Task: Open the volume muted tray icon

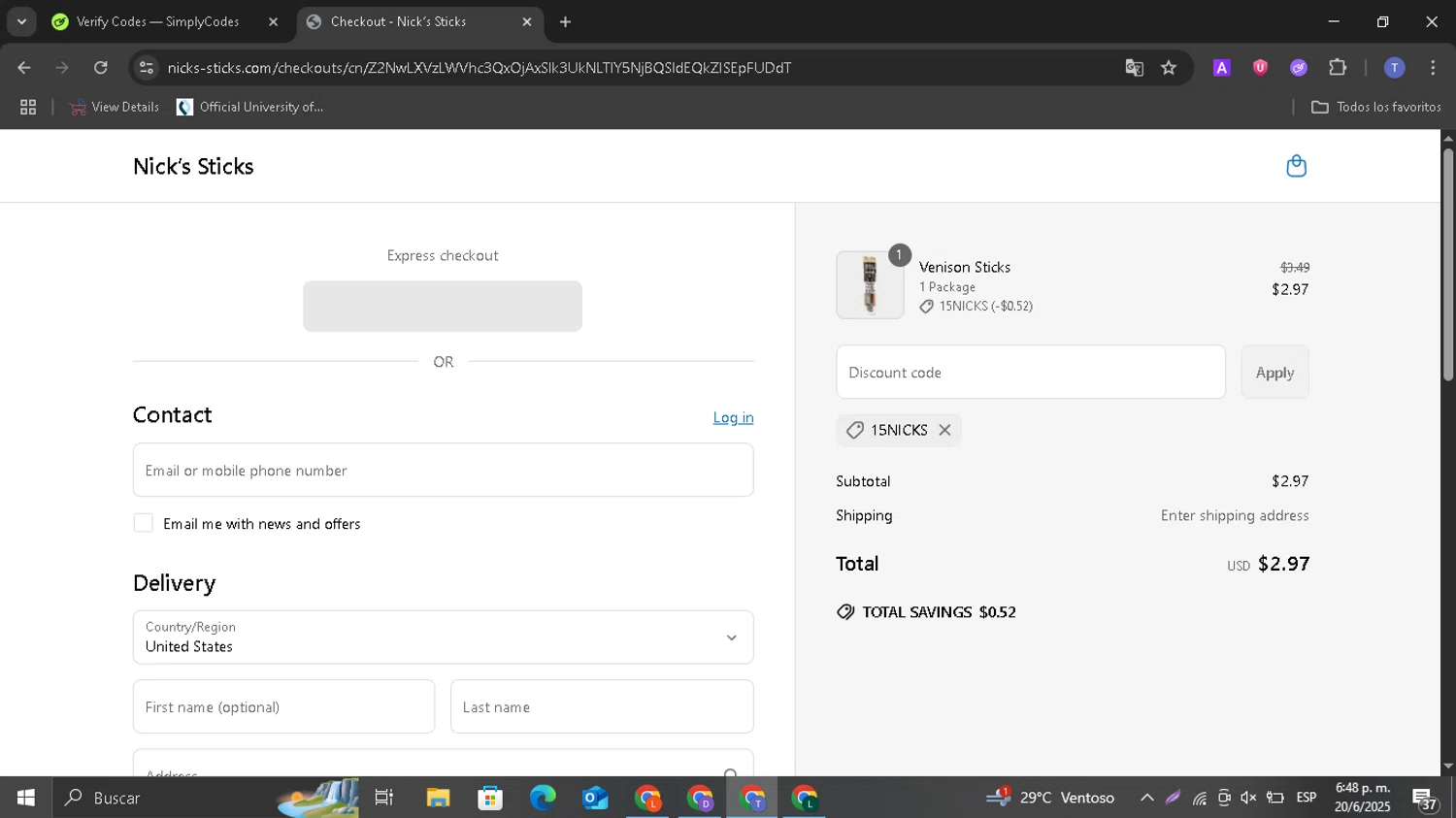Action: click(x=1248, y=798)
